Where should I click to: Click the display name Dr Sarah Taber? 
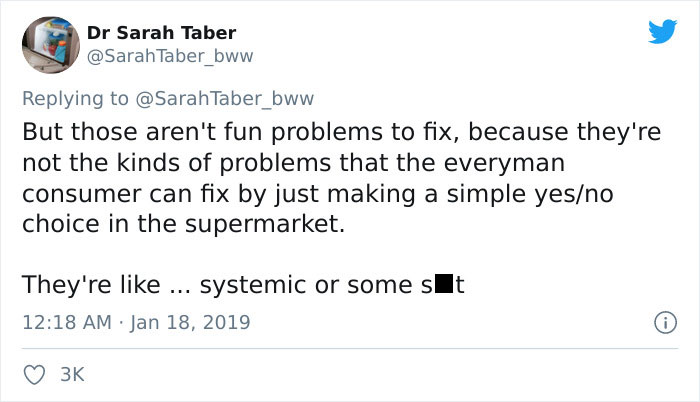pyautogui.click(x=162, y=33)
